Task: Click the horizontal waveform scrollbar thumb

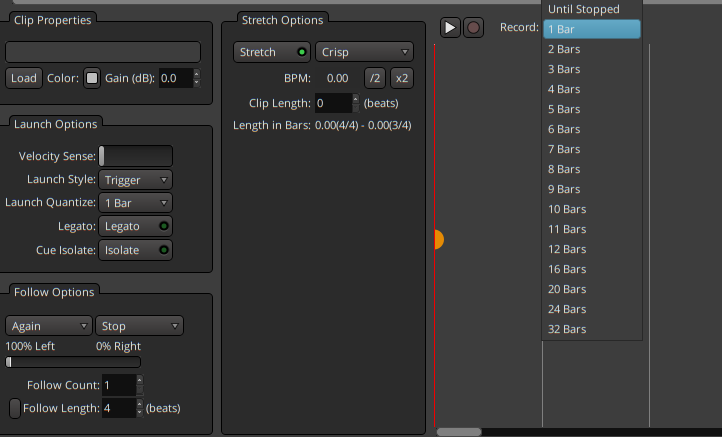Action: point(459,432)
